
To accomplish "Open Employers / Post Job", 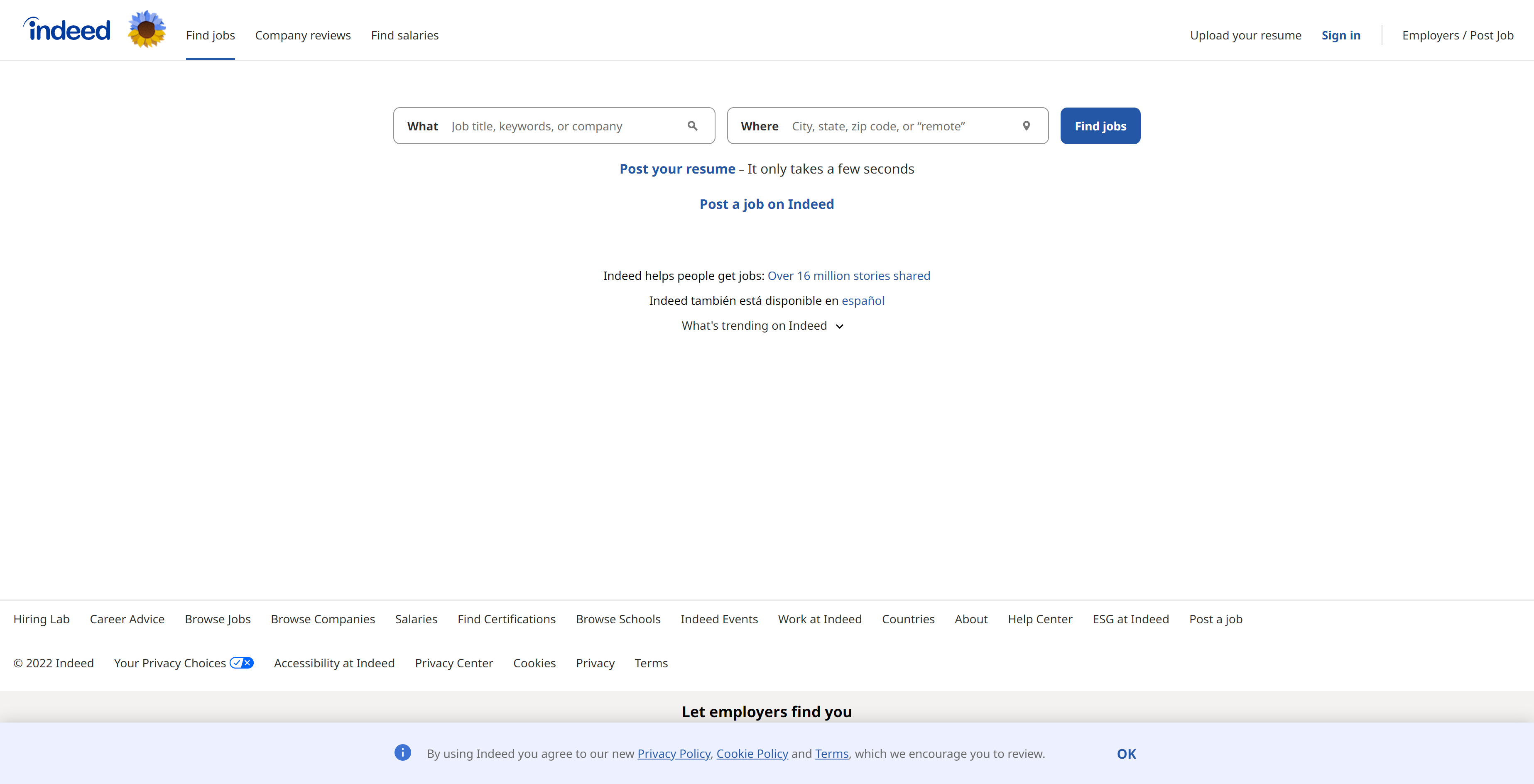I will (x=1458, y=35).
